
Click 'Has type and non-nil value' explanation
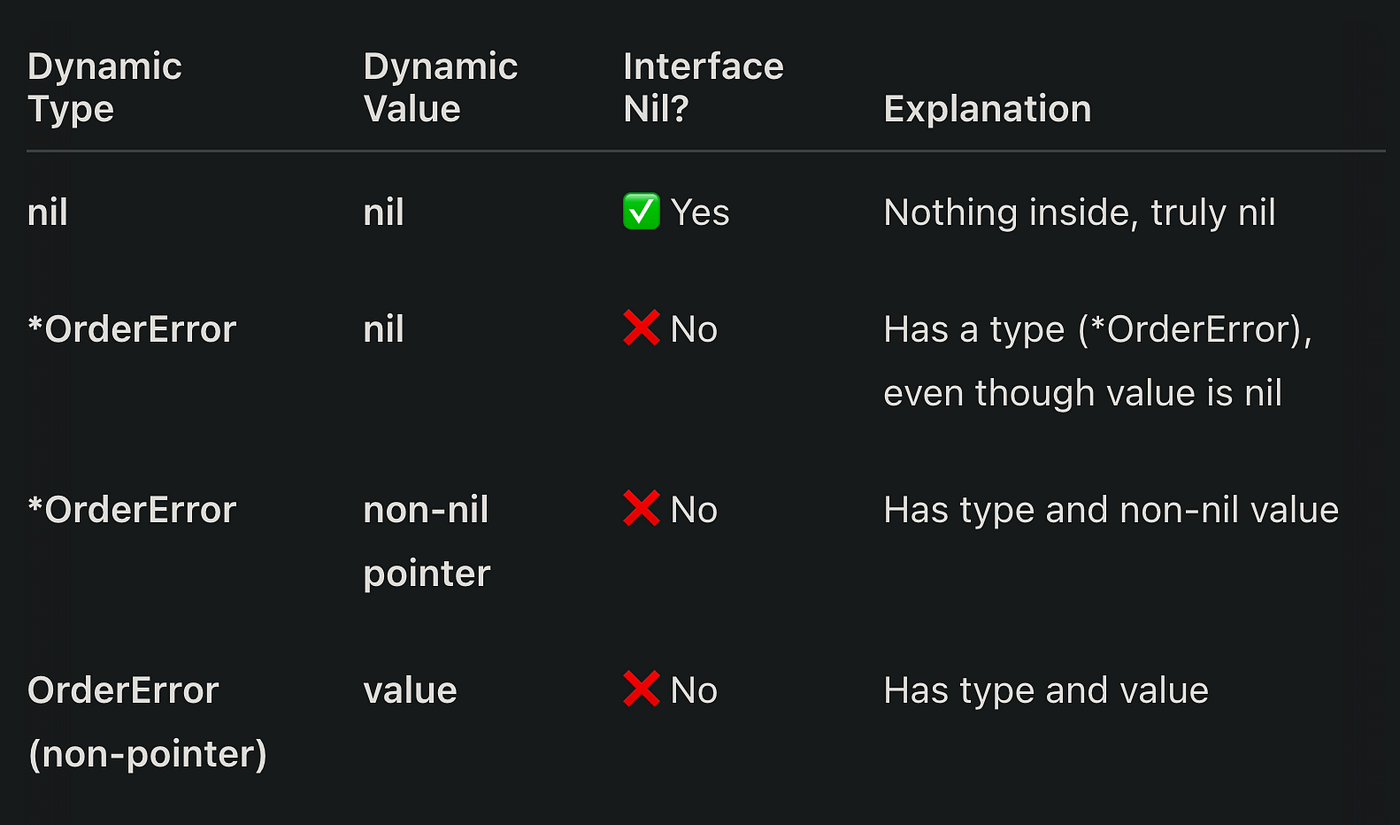click(x=1111, y=510)
